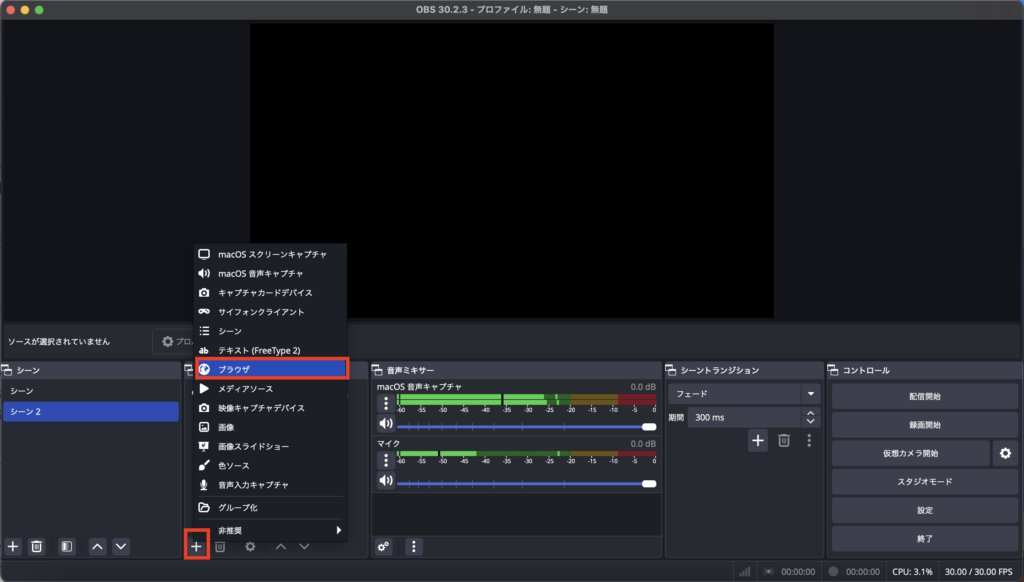Open virtual camera settings gear
Screen dimensions: 1024x582
[1005, 453]
